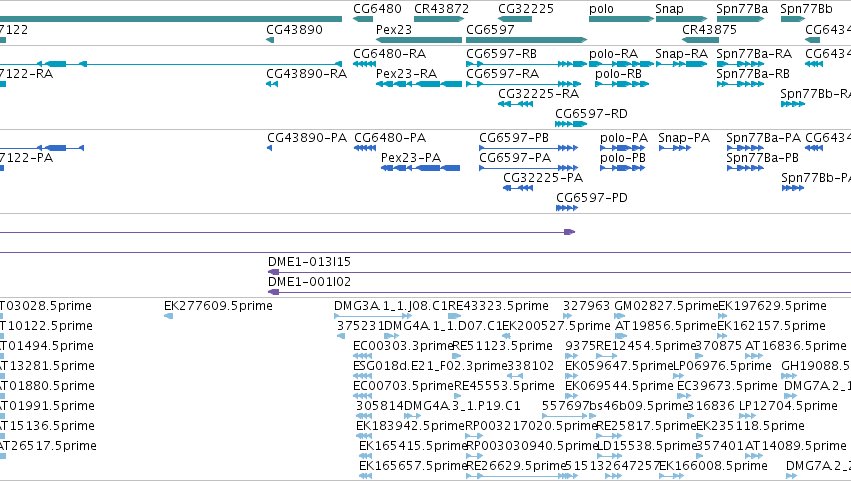This screenshot has height=481, width=851.
Task: Select the CG43890 gene label
Action: coord(294,29)
